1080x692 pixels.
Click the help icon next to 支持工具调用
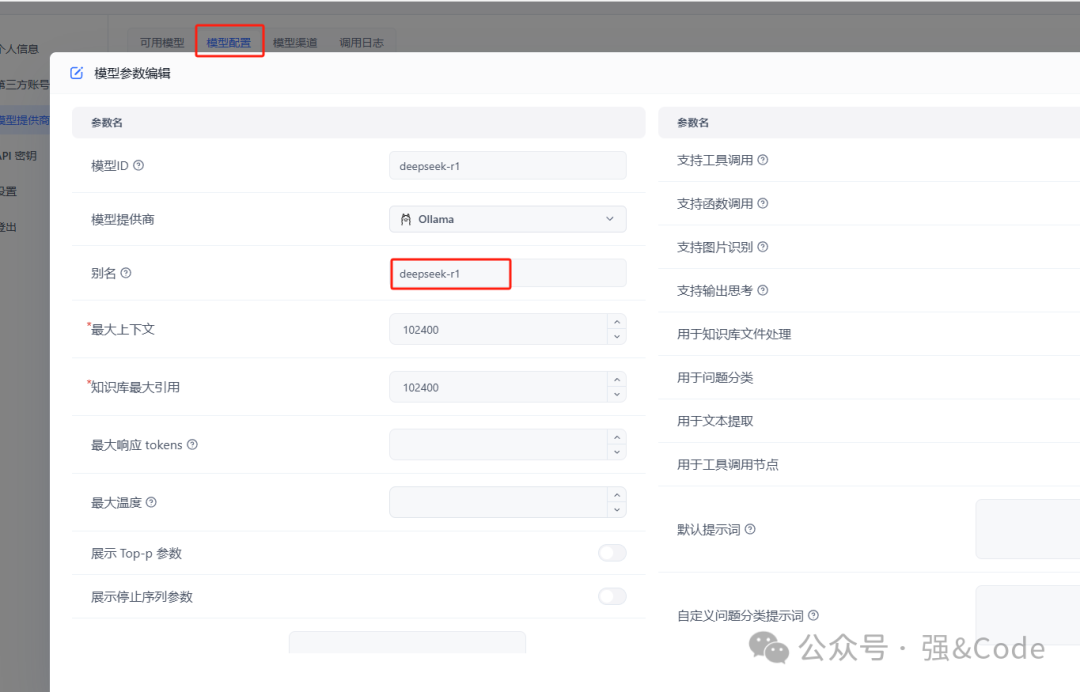click(763, 159)
